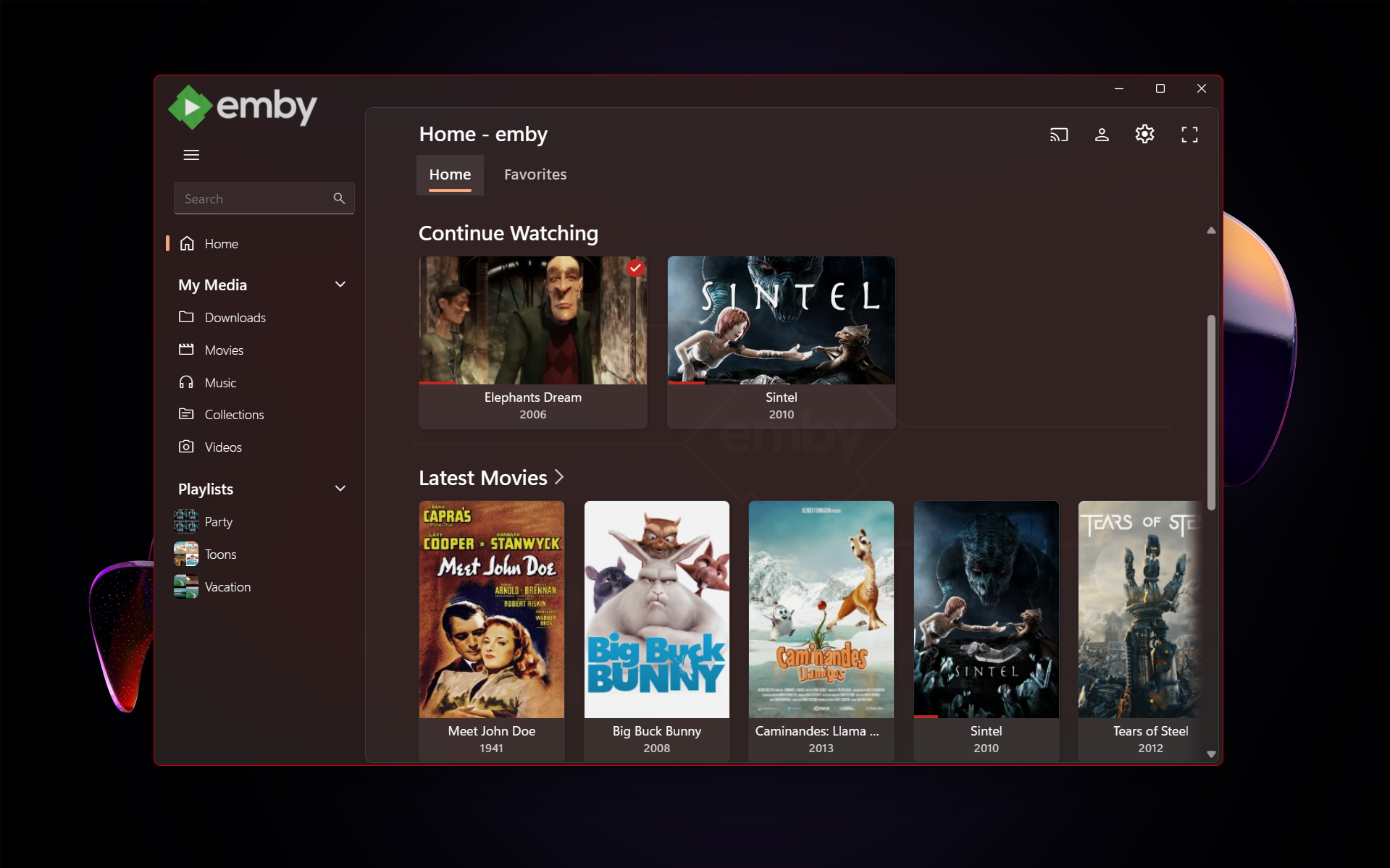
Task: Open Sintel thumbnail in Continue Watching
Action: 782,320
